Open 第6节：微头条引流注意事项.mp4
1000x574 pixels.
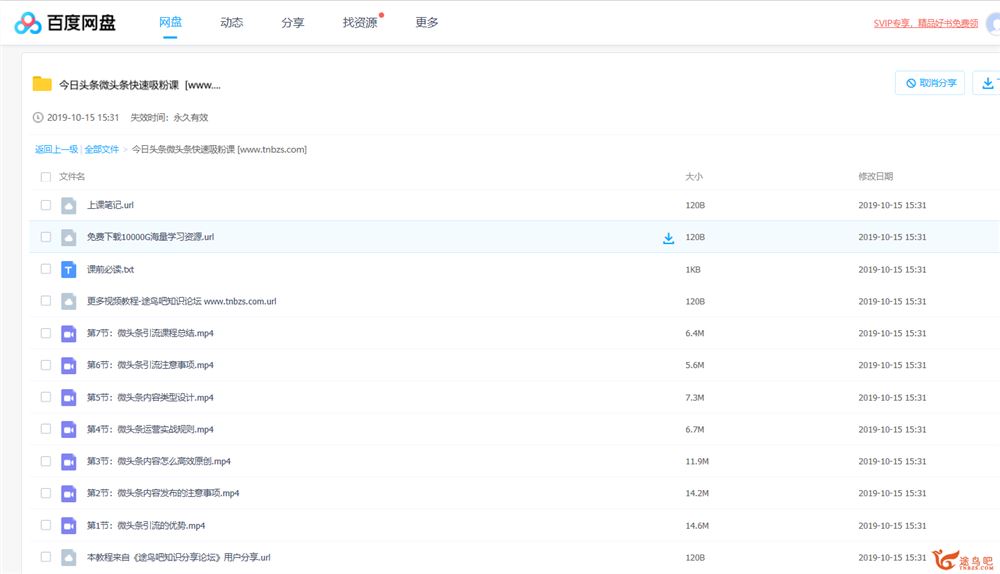click(151, 365)
